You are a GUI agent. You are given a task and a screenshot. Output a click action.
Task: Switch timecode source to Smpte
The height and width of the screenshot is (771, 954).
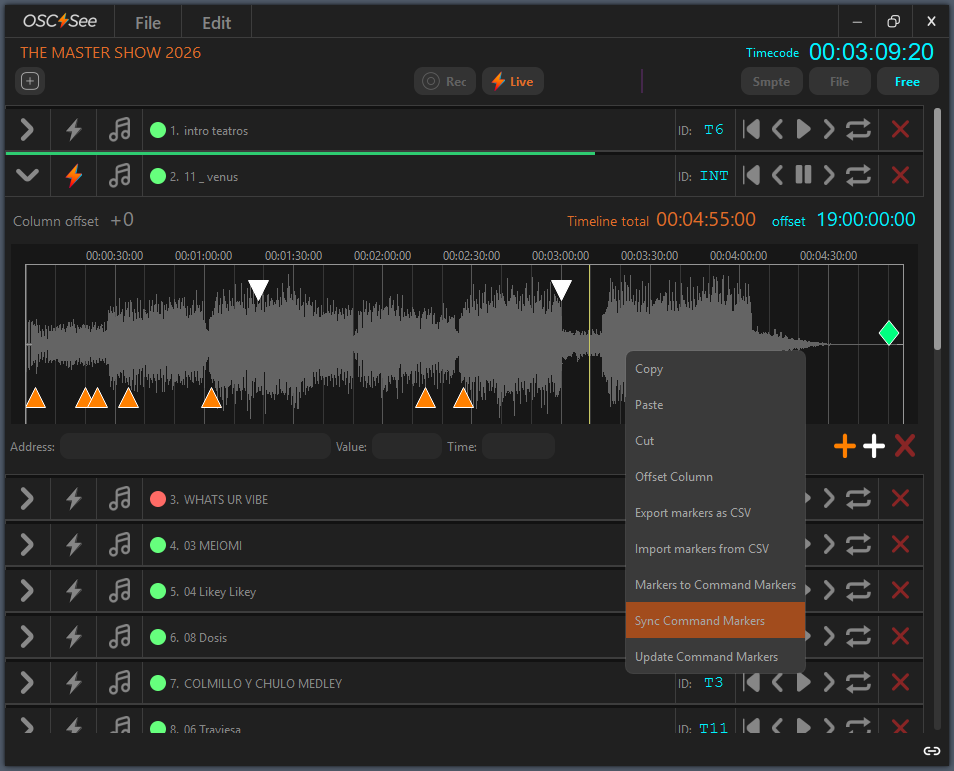pos(771,81)
